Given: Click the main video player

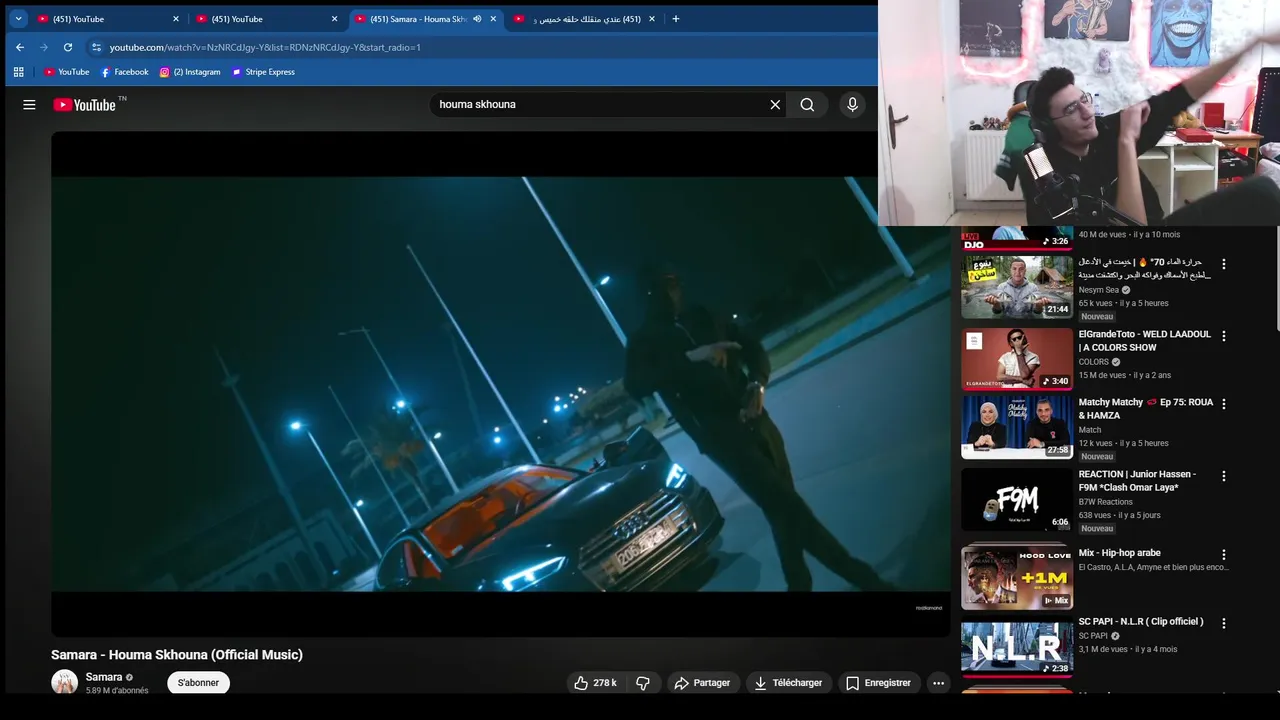Looking at the screenshot, I should [500, 384].
